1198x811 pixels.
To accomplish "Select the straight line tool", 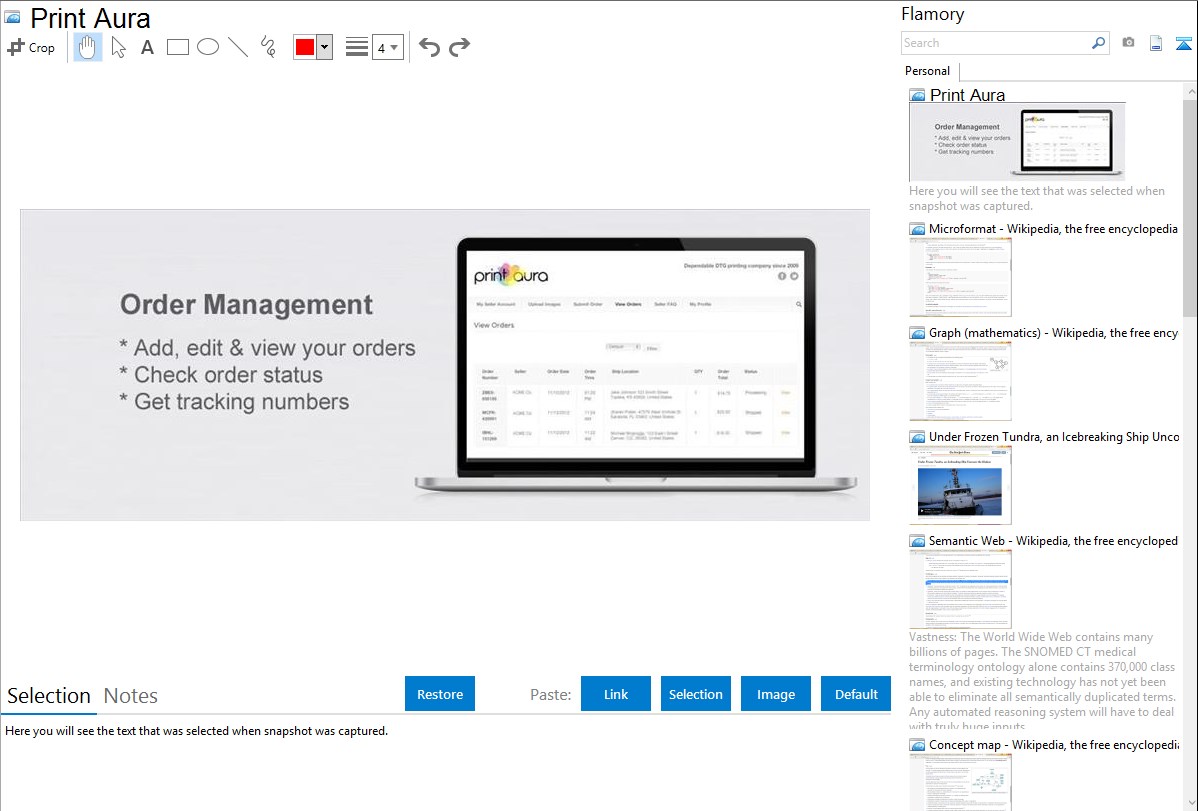I will pos(238,47).
